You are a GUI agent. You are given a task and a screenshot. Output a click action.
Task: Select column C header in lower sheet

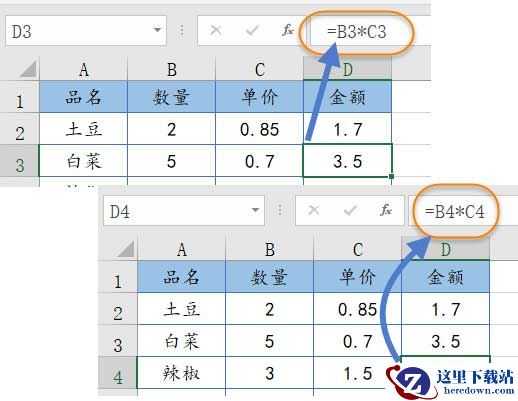tap(358, 249)
